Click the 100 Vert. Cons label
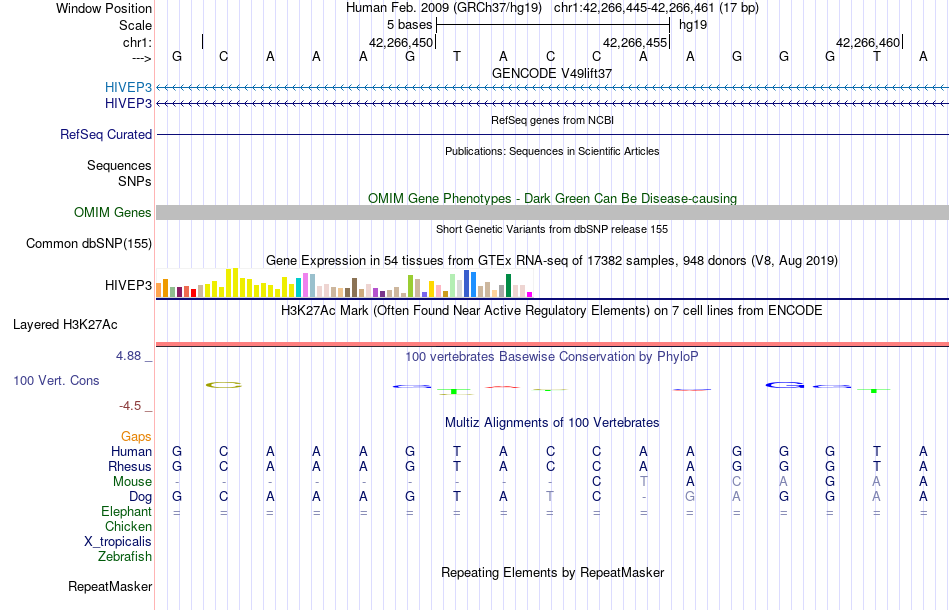 56,380
